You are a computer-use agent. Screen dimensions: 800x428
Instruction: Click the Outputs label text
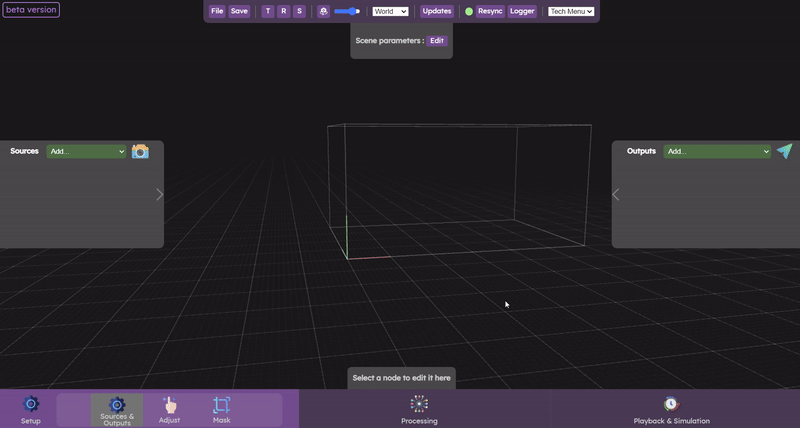click(641, 151)
